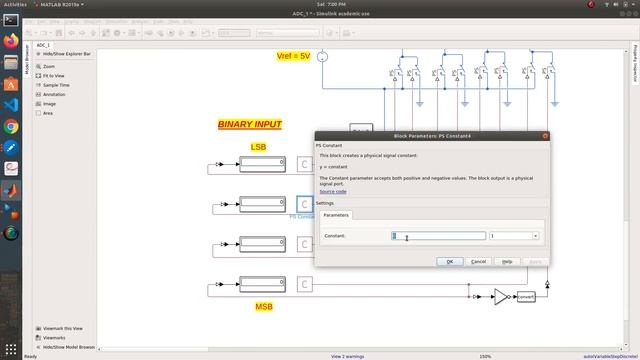
Task: Click the autoVariableStepDiscrete solver link
Action: click(x=610, y=356)
